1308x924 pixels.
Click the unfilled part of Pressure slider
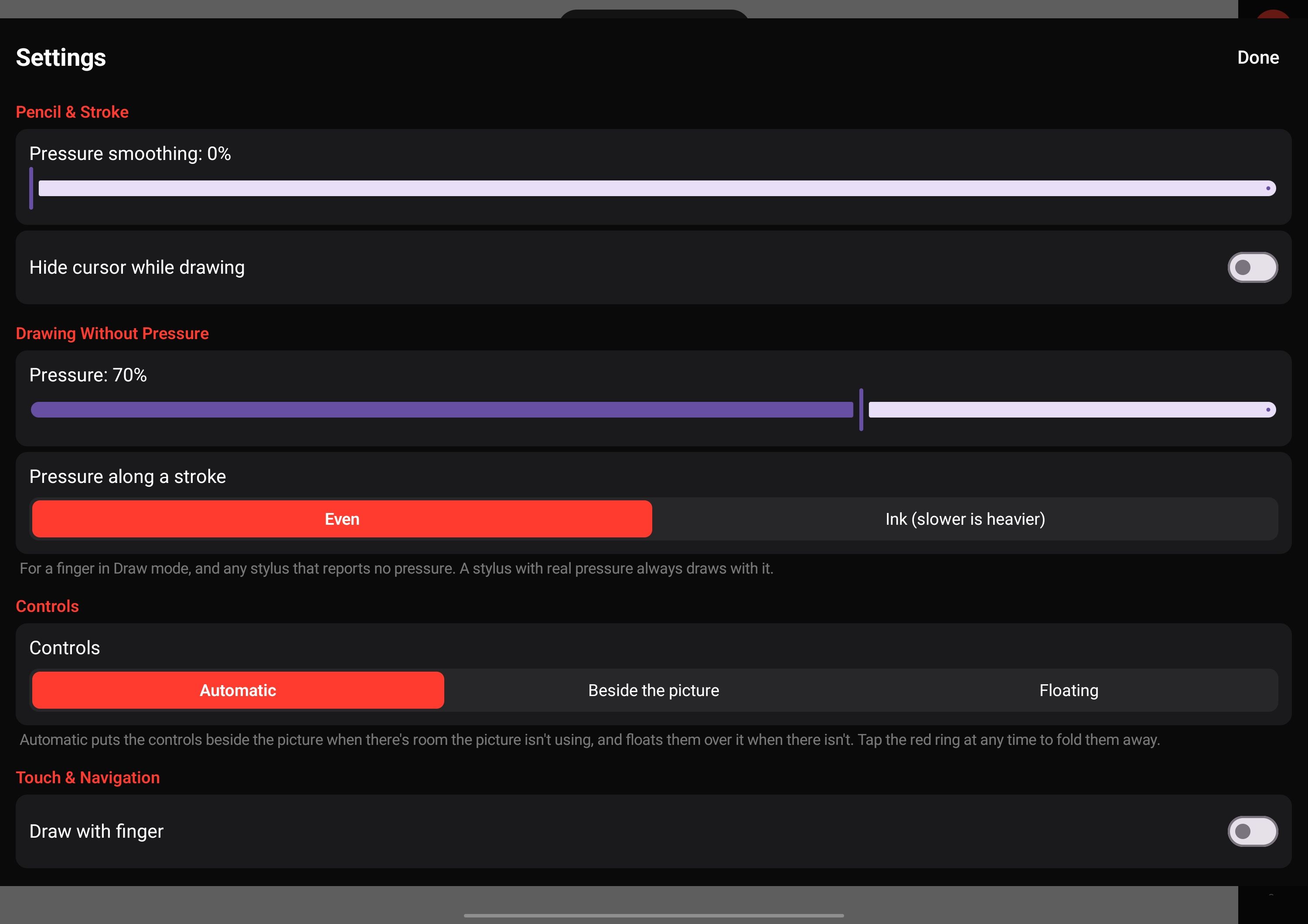tap(1072, 409)
